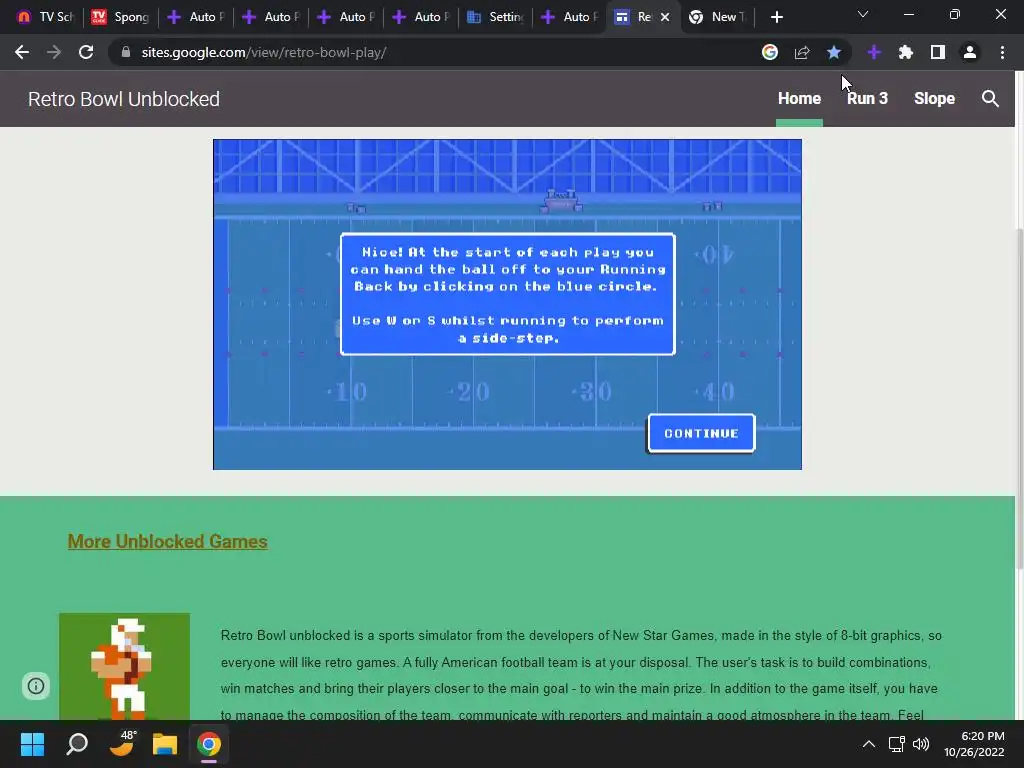Screen dimensions: 1024x768
Task: Close the active Retro Bowl tab
Action: click(x=665, y=17)
